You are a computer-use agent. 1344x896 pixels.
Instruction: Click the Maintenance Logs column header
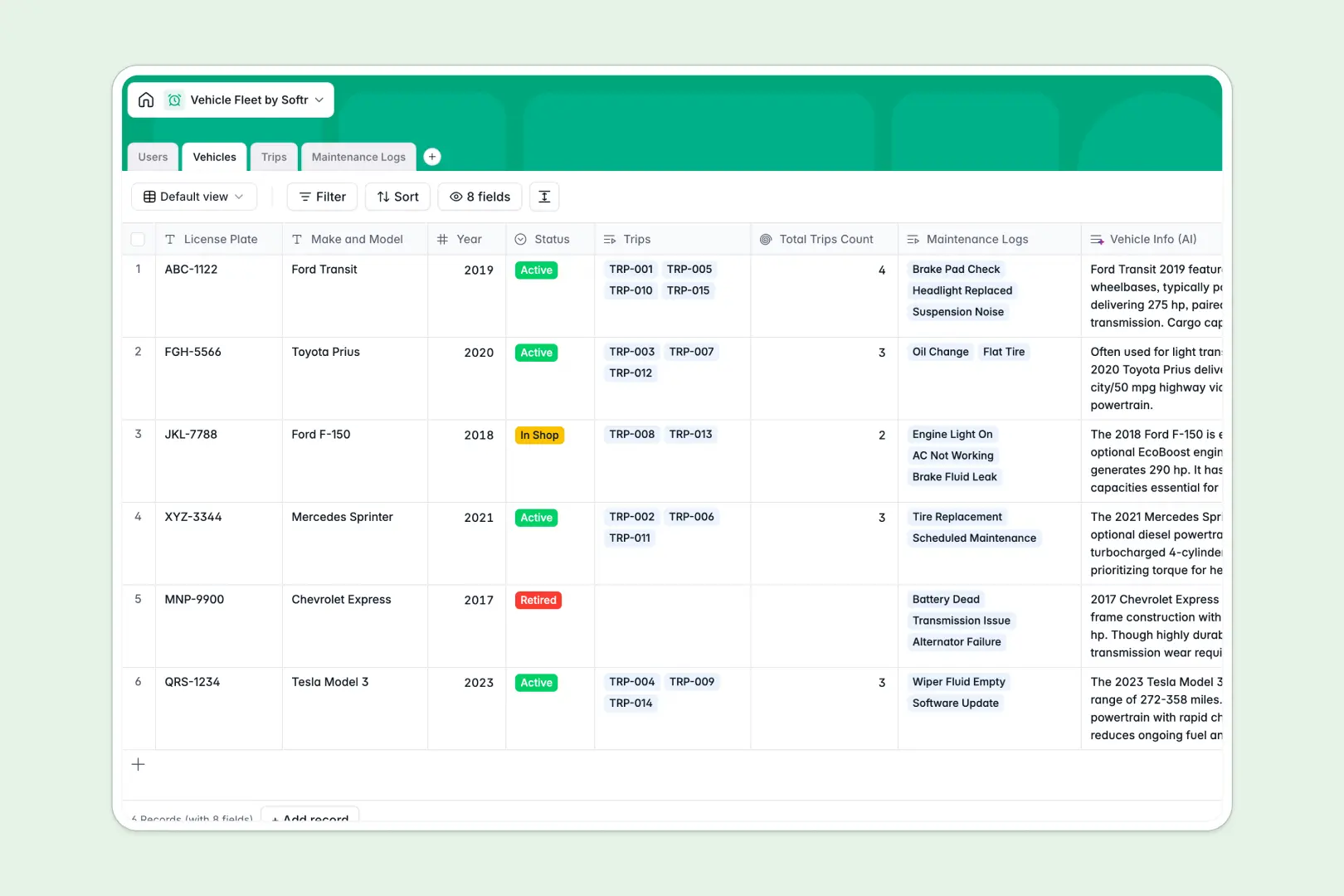tap(989, 239)
